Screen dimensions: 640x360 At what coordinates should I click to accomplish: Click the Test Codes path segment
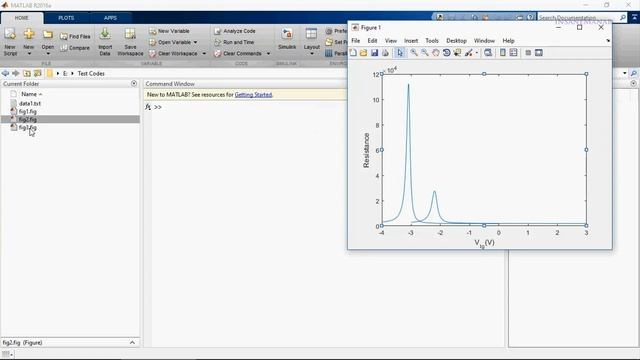(x=91, y=73)
